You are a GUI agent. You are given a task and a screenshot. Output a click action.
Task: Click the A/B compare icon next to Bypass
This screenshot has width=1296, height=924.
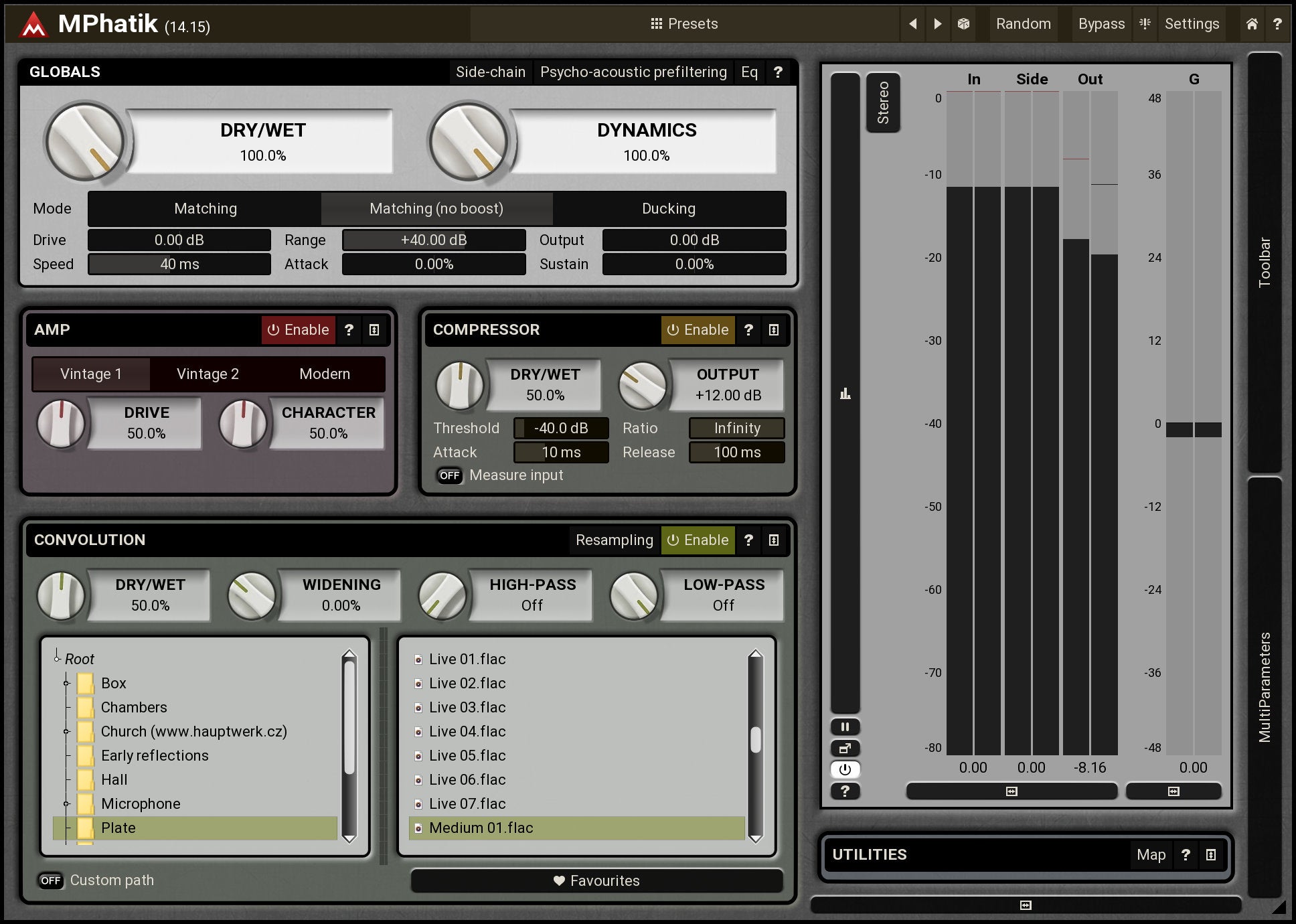(1145, 24)
